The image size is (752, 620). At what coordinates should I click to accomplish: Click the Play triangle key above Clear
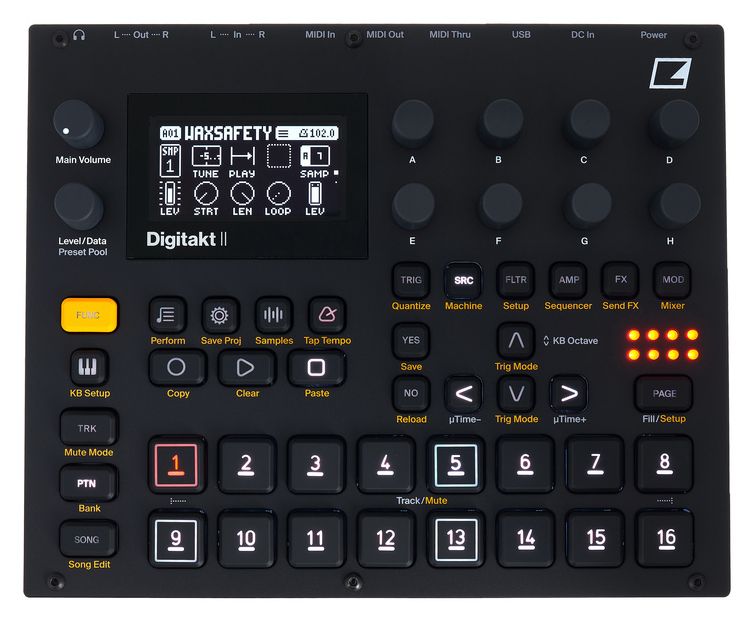246,367
